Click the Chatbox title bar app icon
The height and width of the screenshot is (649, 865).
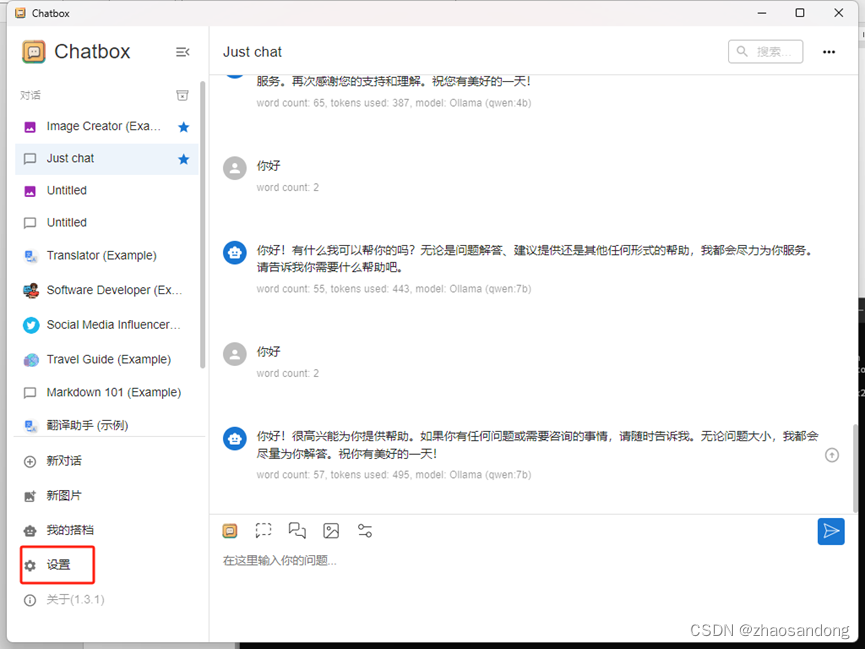pos(20,13)
